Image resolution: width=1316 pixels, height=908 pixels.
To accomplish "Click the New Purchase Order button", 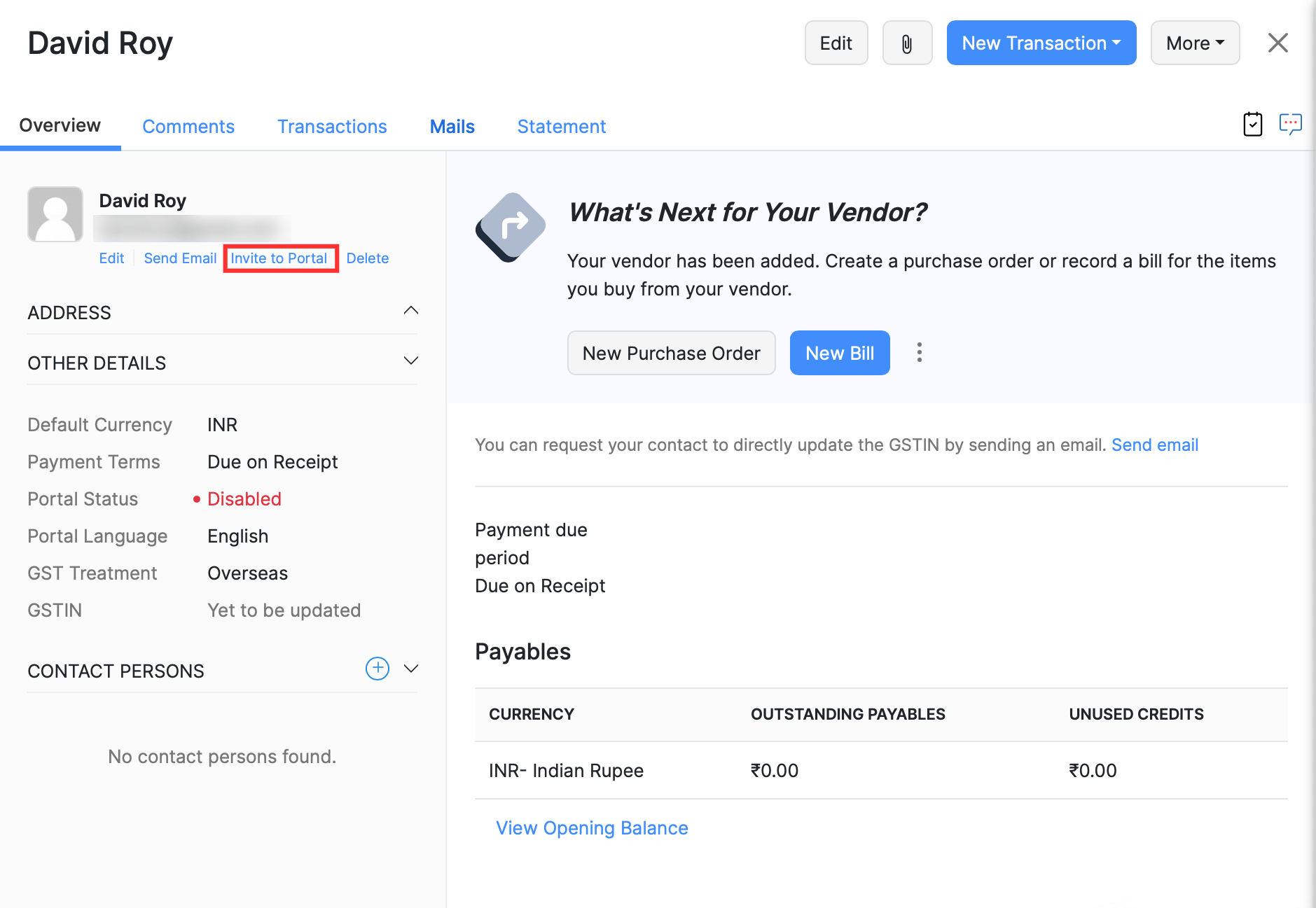I will [671, 353].
